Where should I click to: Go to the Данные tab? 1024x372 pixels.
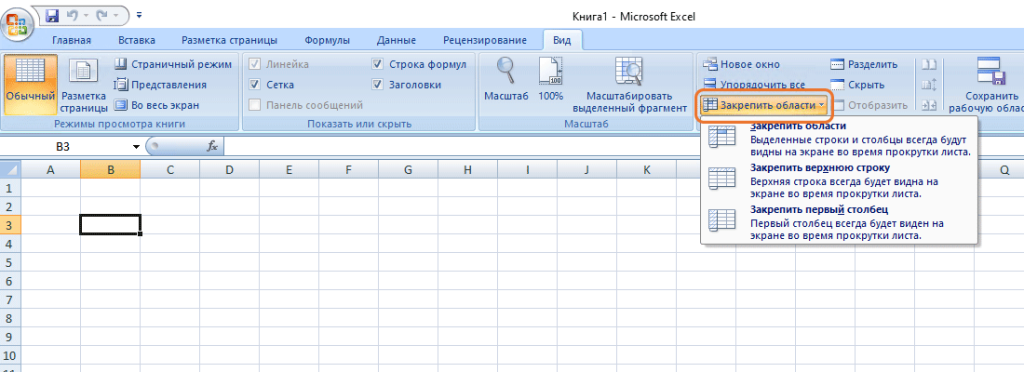pos(396,40)
